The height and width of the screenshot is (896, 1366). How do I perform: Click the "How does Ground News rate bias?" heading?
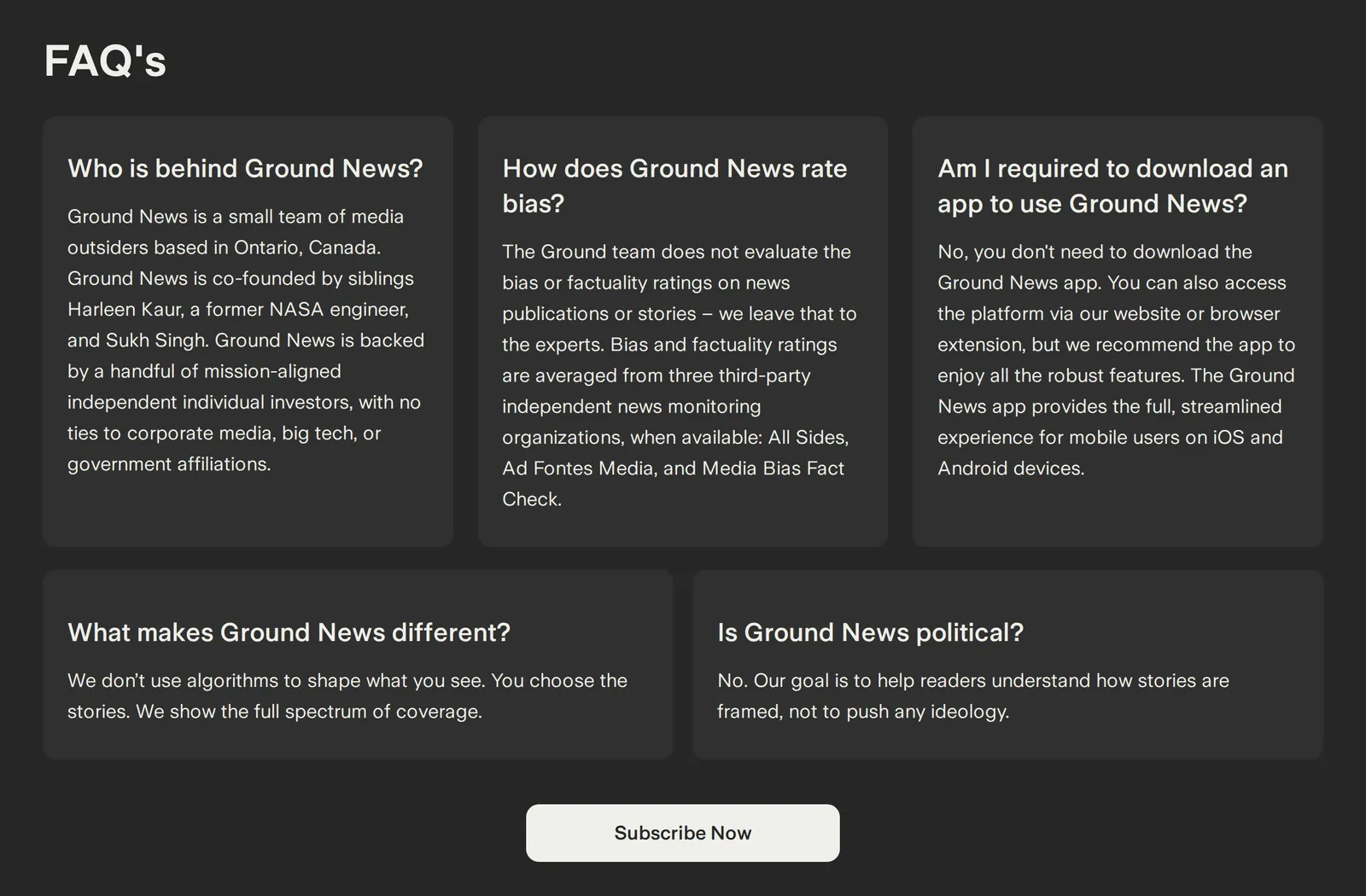pos(674,185)
